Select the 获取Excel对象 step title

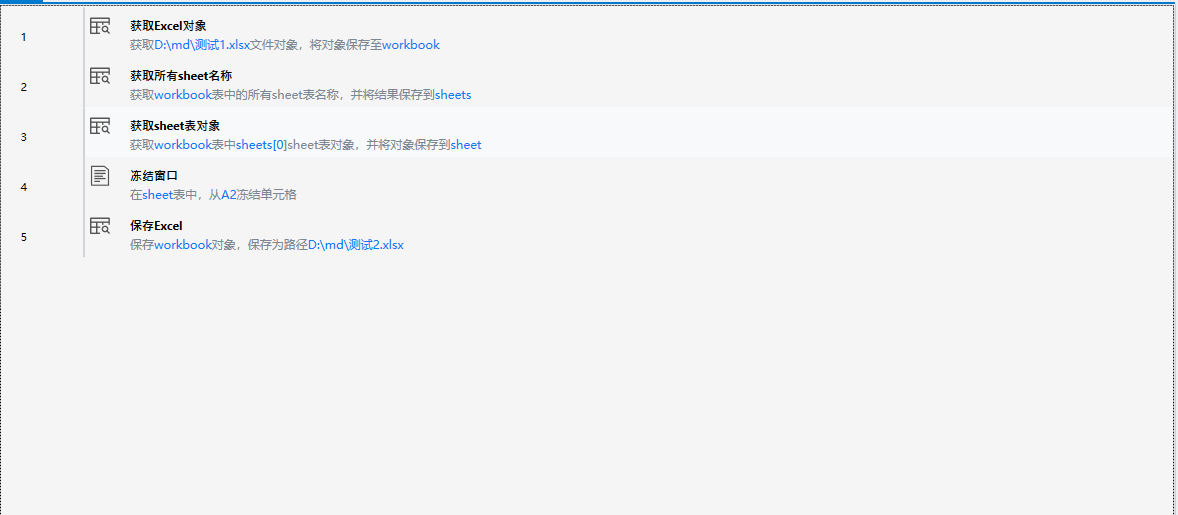[168, 26]
